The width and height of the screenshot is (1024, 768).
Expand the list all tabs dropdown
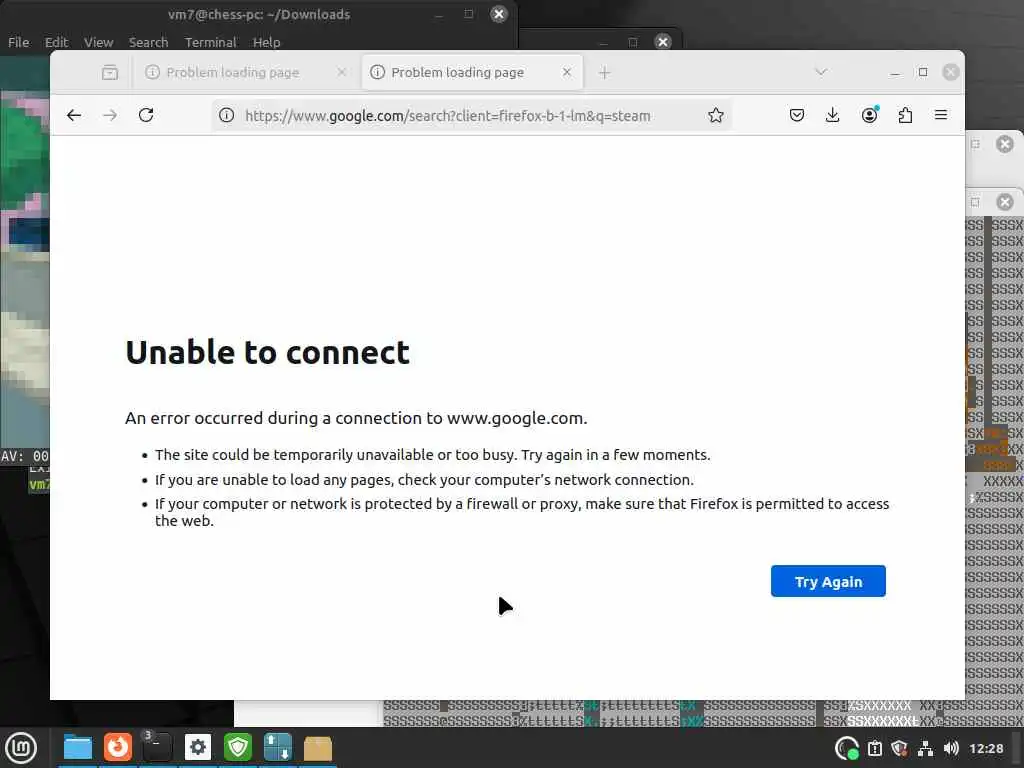(821, 72)
